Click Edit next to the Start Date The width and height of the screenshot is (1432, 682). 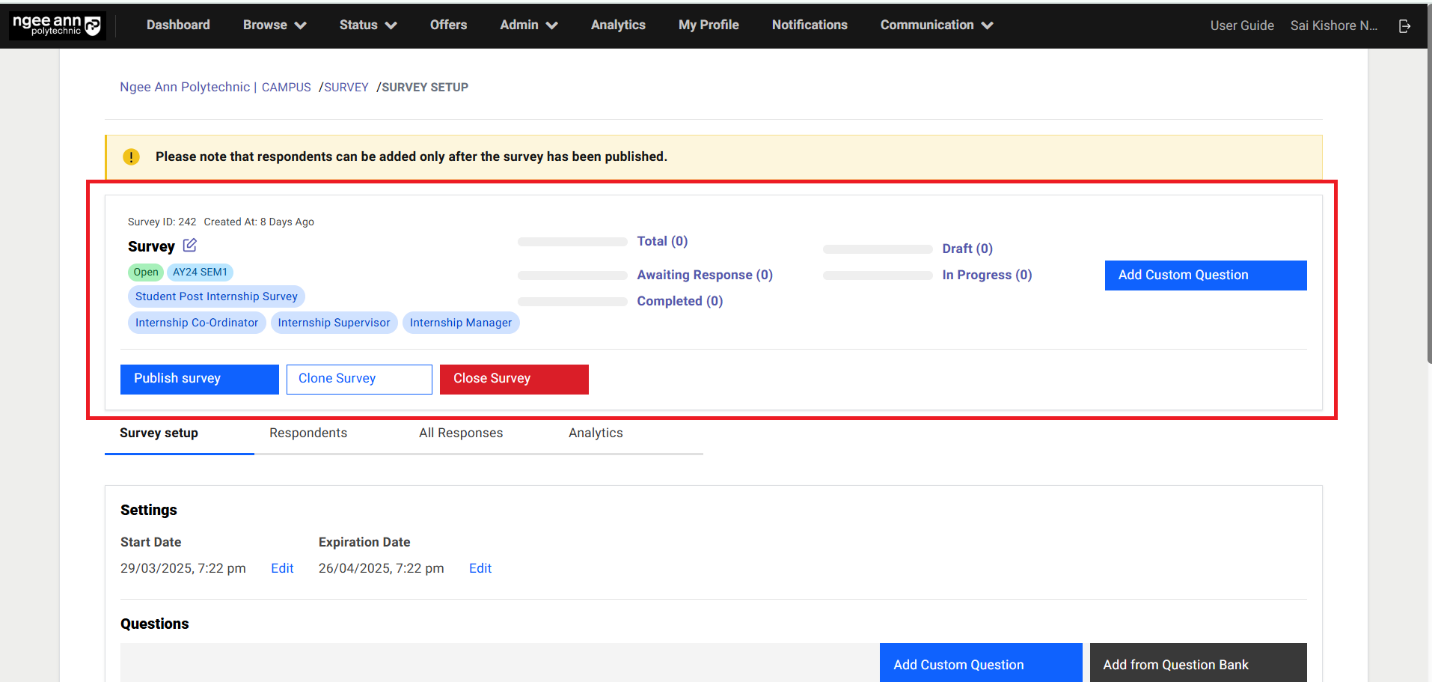pos(282,568)
